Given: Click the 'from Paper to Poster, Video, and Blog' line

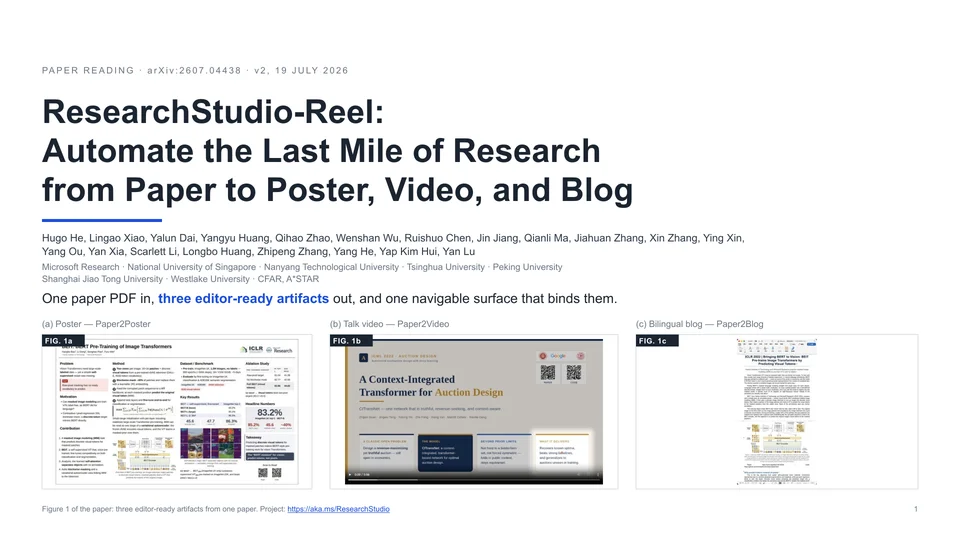Looking at the screenshot, I should pos(337,190).
